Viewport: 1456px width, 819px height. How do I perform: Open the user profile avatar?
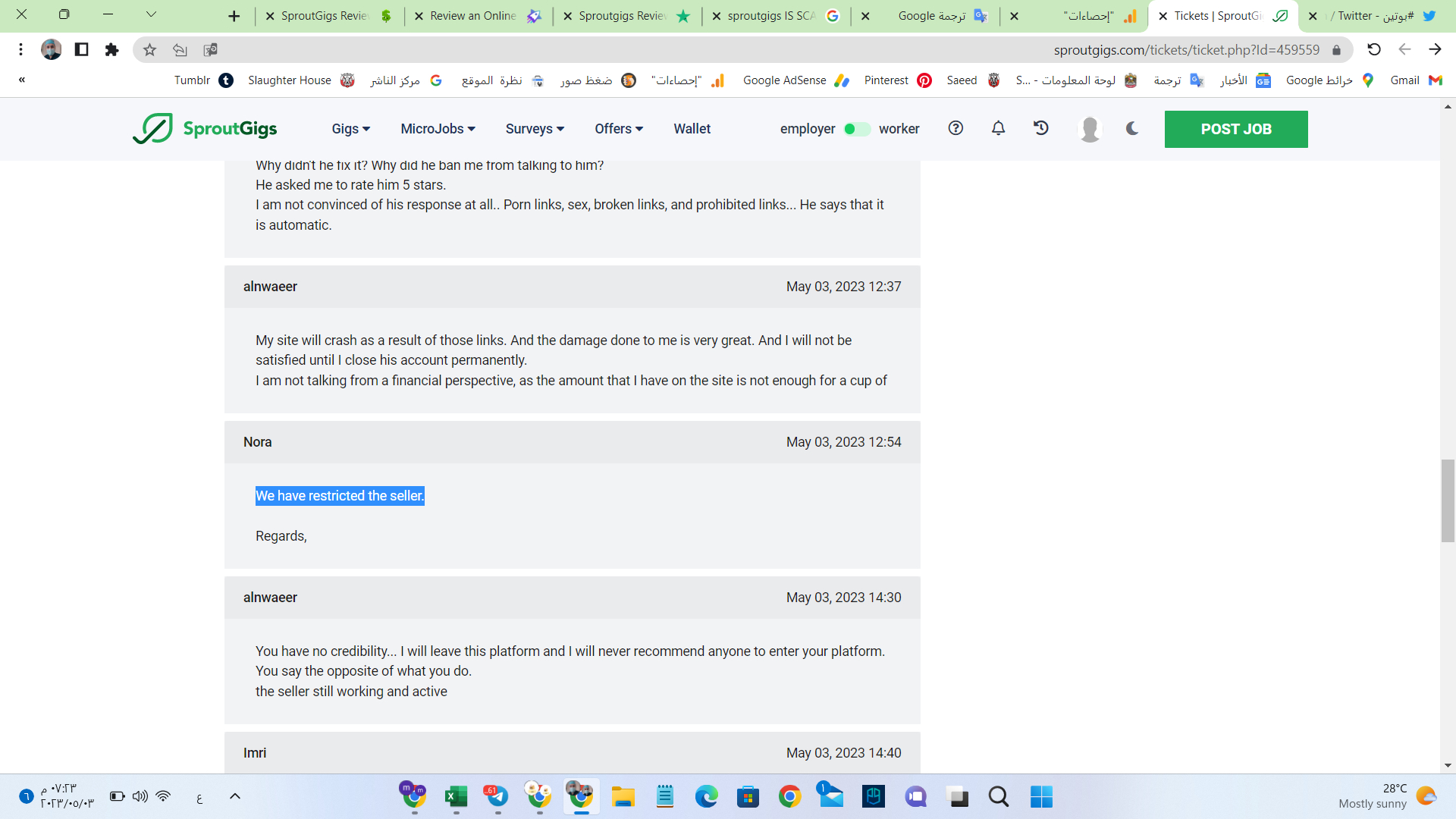(x=1089, y=129)
